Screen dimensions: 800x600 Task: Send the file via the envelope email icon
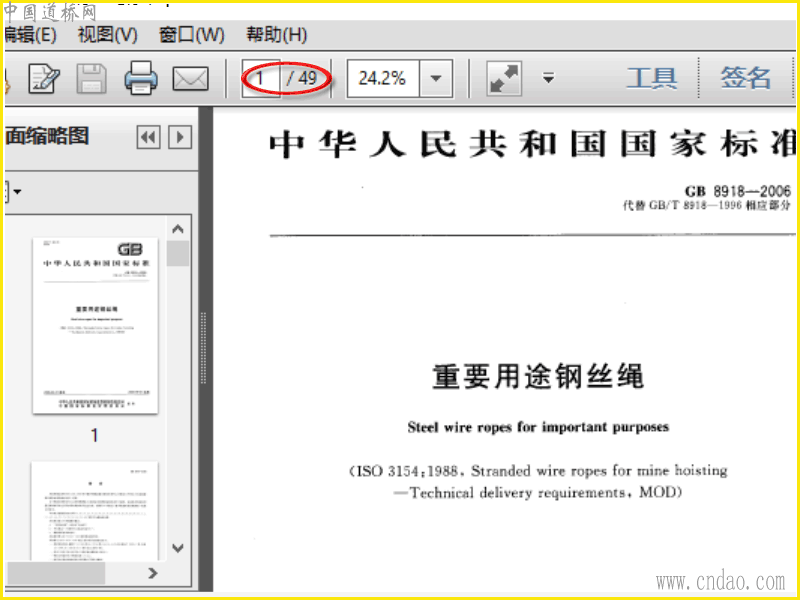pyautogui.click(x=190, y=79)
